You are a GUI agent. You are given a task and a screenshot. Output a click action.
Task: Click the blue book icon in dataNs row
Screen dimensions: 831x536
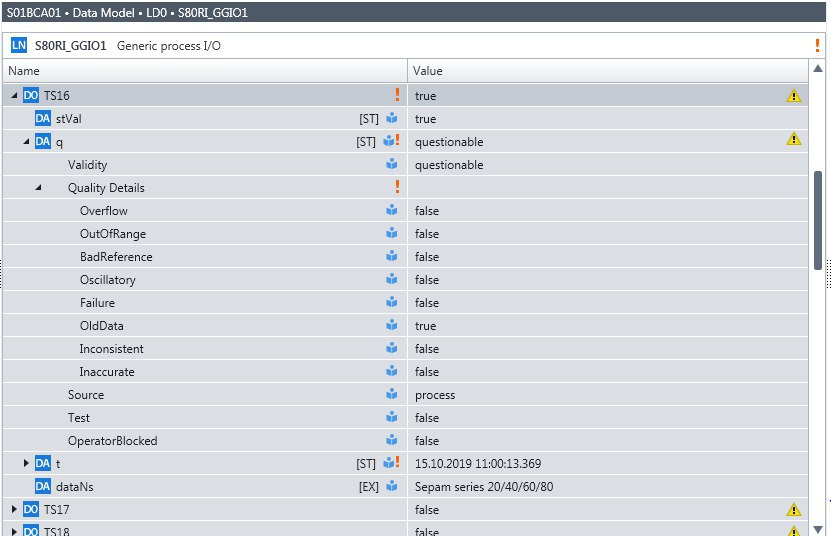coord(392,486)
